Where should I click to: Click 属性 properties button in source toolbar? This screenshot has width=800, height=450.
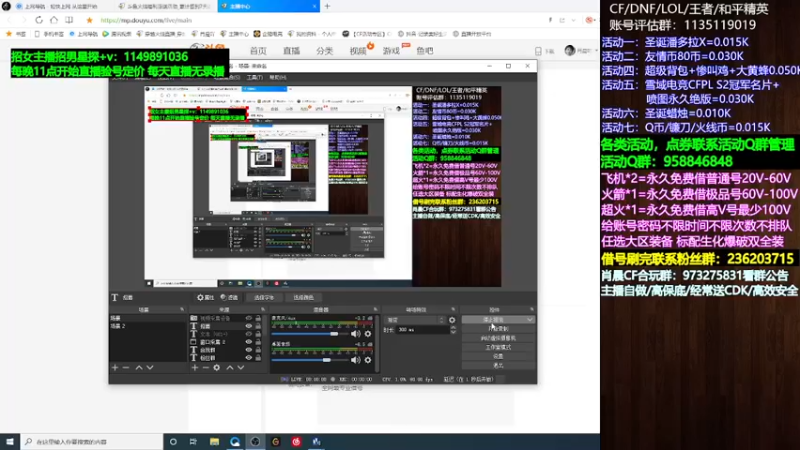[205, 297]
